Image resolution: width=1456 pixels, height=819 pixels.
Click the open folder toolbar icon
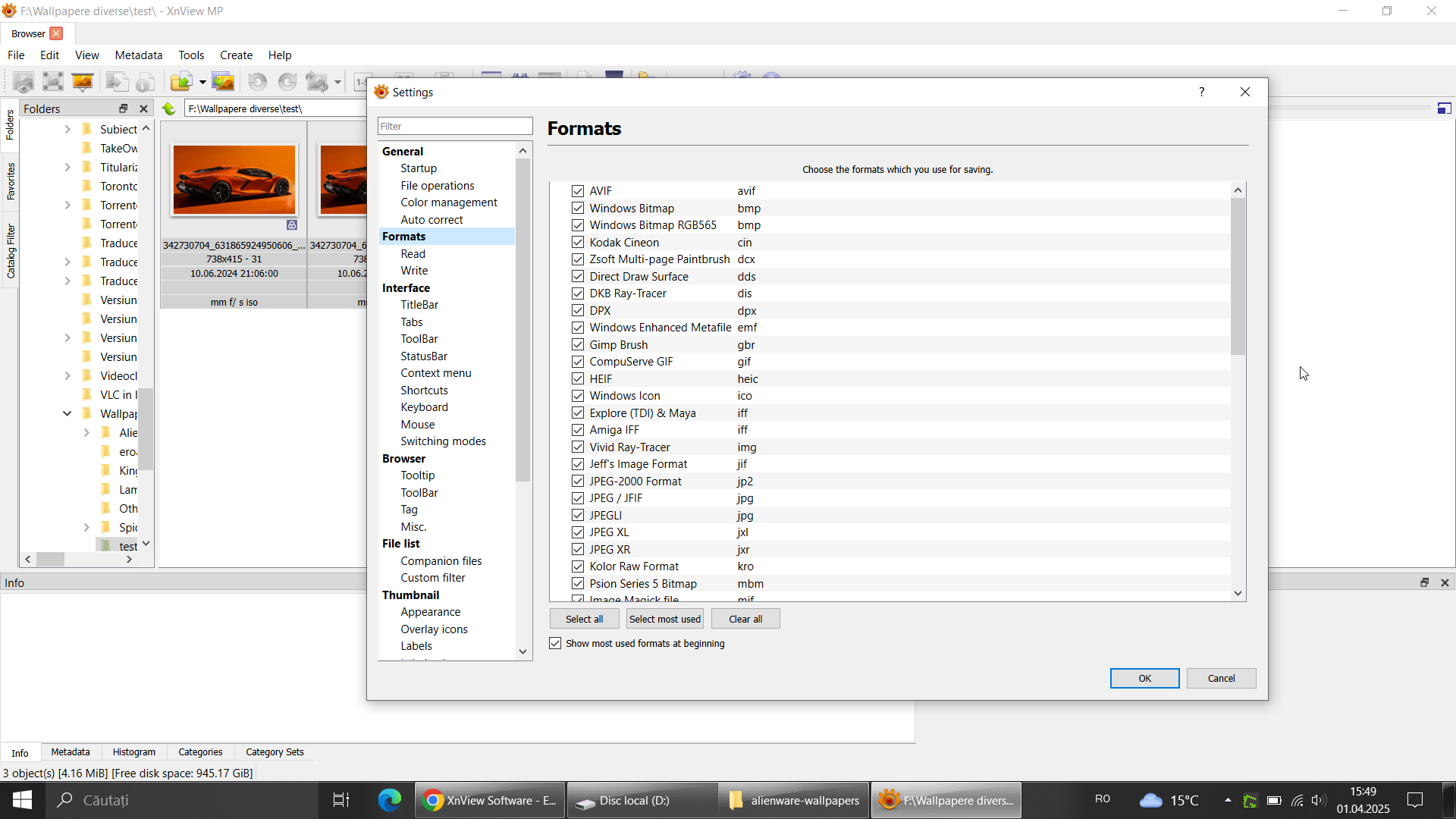pos(182,82)
